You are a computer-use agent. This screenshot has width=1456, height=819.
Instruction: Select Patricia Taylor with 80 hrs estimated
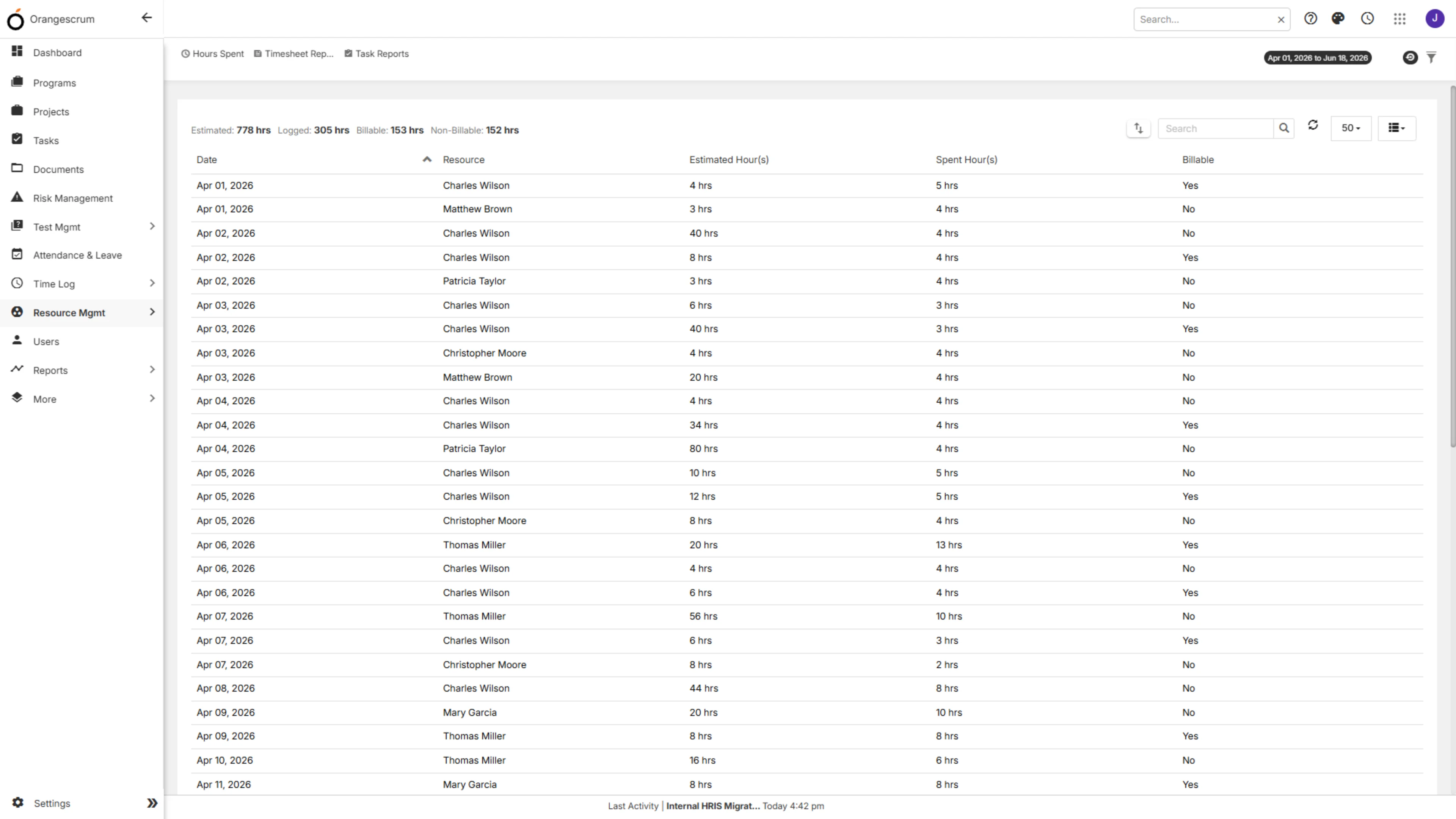coord(474,448)
